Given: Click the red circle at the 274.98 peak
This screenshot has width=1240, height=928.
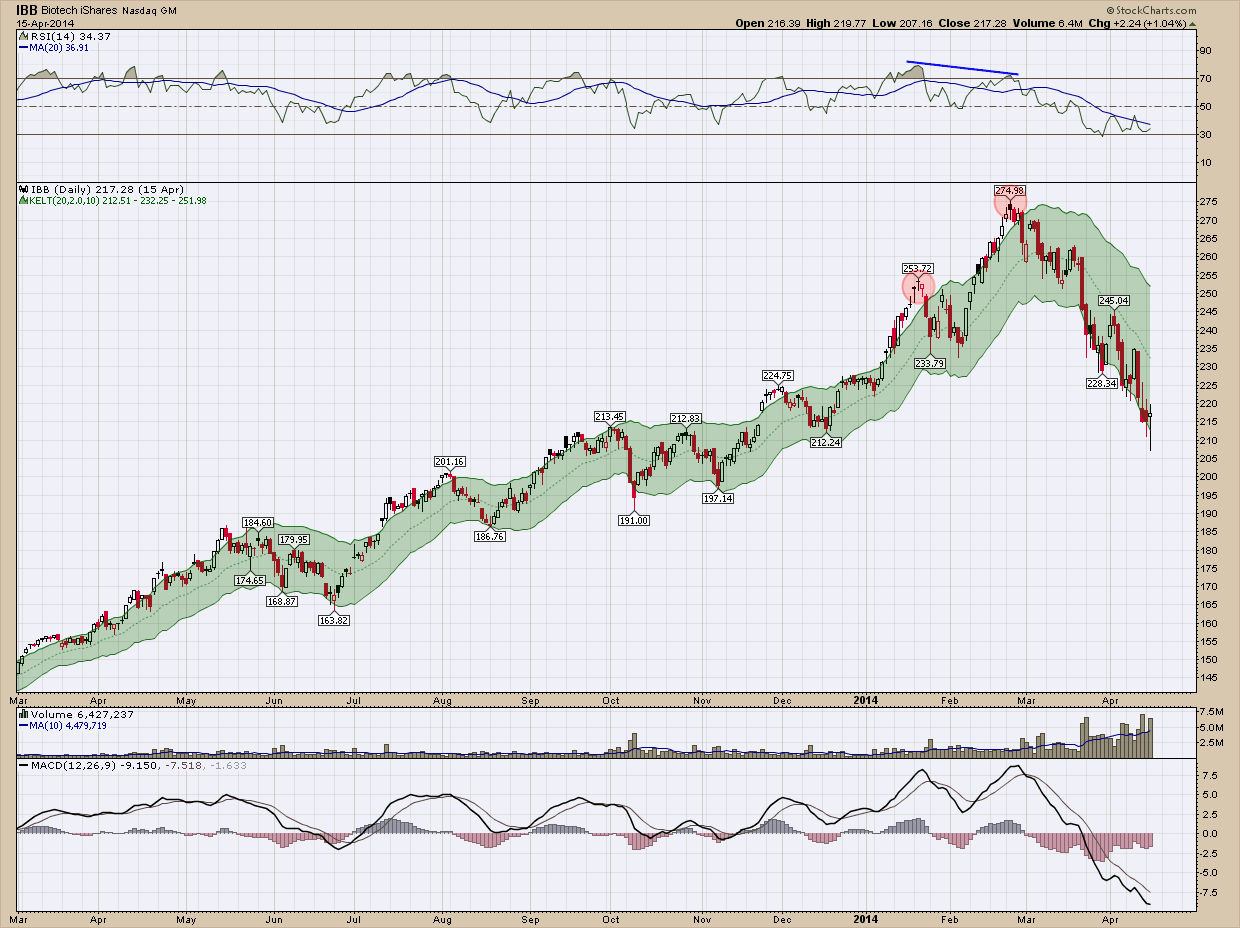Looking at the screenshot, I should 1010,203.
